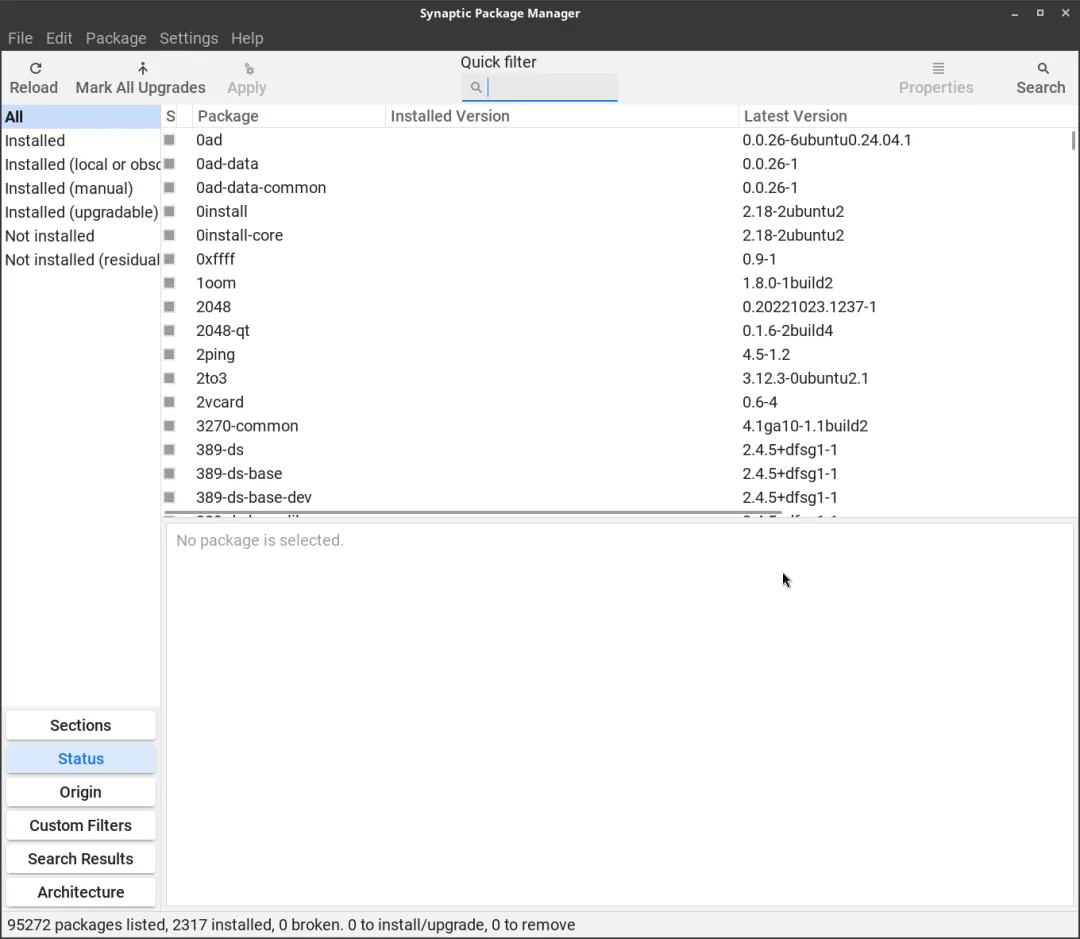This screenshot has height=939, width=1080.
Task: Sort by Latest Version column header
Action: pos(906,116)
